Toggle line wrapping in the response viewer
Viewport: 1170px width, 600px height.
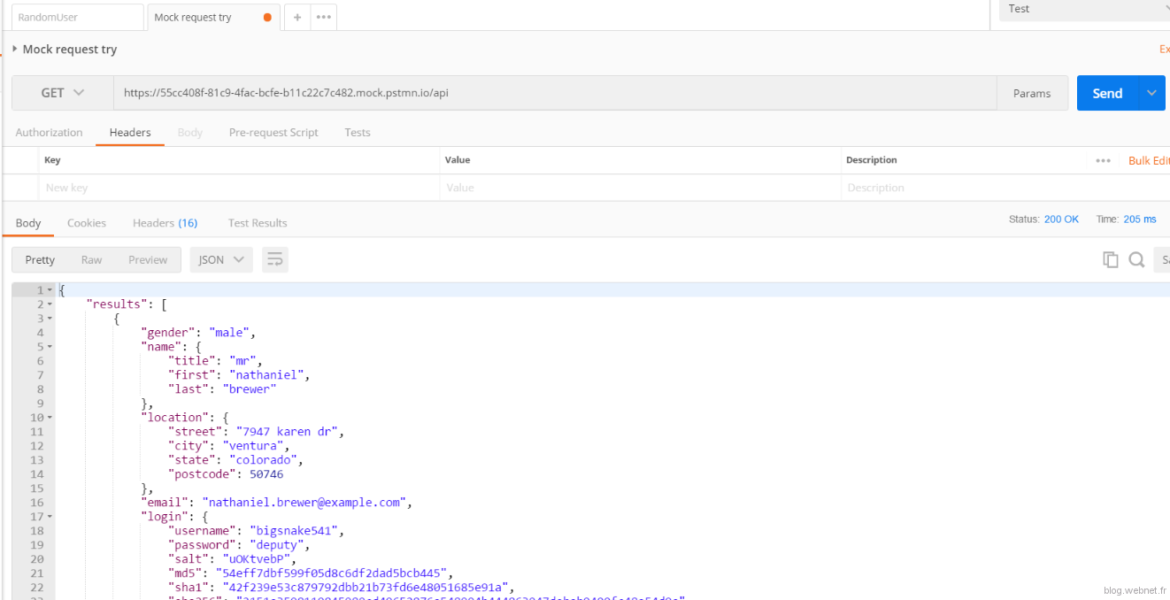click(x=275, y=258)
